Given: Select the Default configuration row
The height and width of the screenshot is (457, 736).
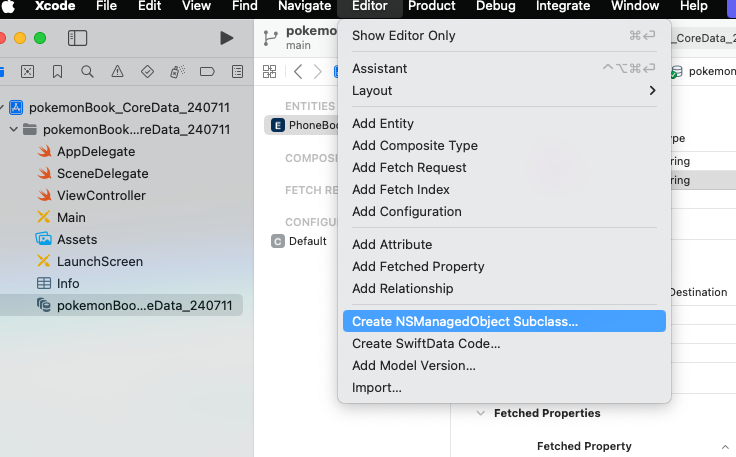Looking at the screenshot, I should (x=299, y=241).
